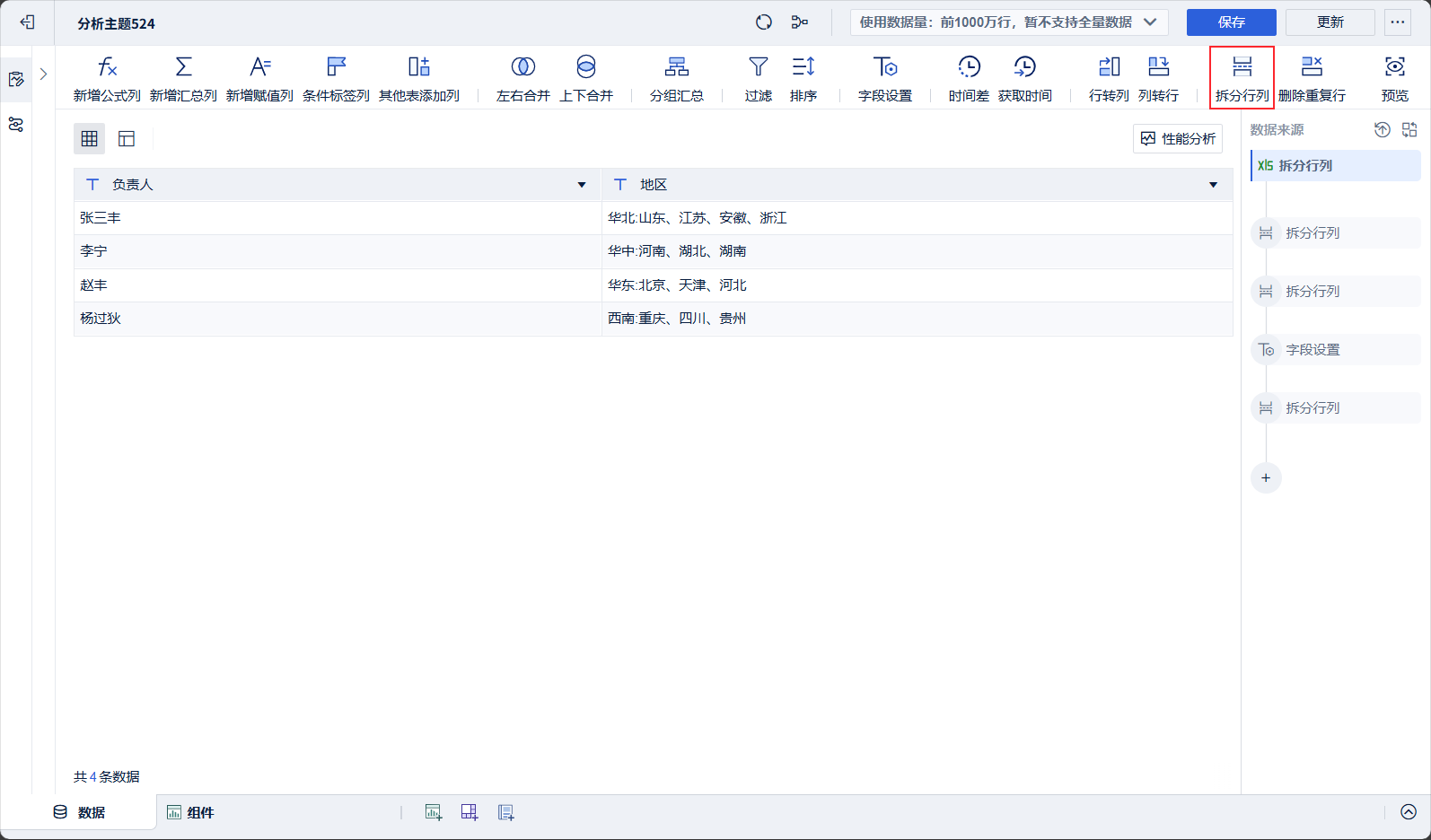Open the edit-document icon in left sidebar
Image resolution: width=1431 pixels, height=840 pixels.
pos(16,79)
